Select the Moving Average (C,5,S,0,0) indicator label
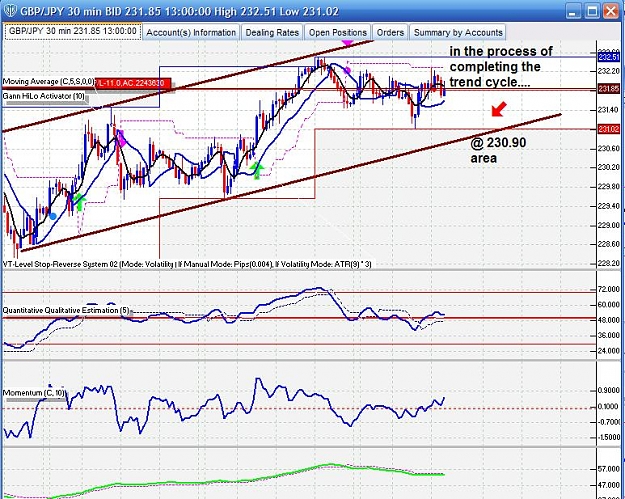The image size is (625, 499). point(48,82)
